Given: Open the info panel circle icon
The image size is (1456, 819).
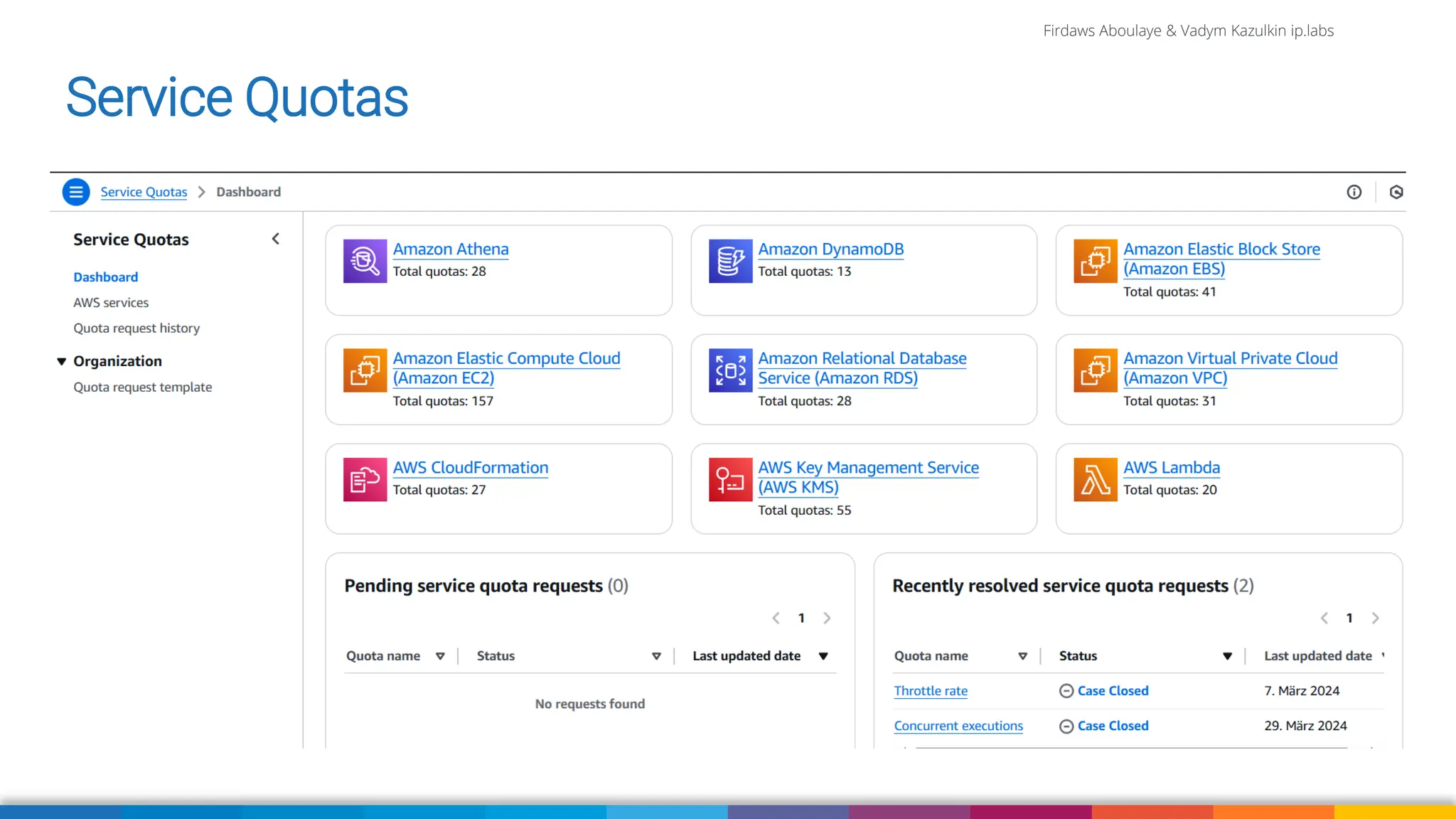Looking at the screenshot, I should tap(1354, 192).
